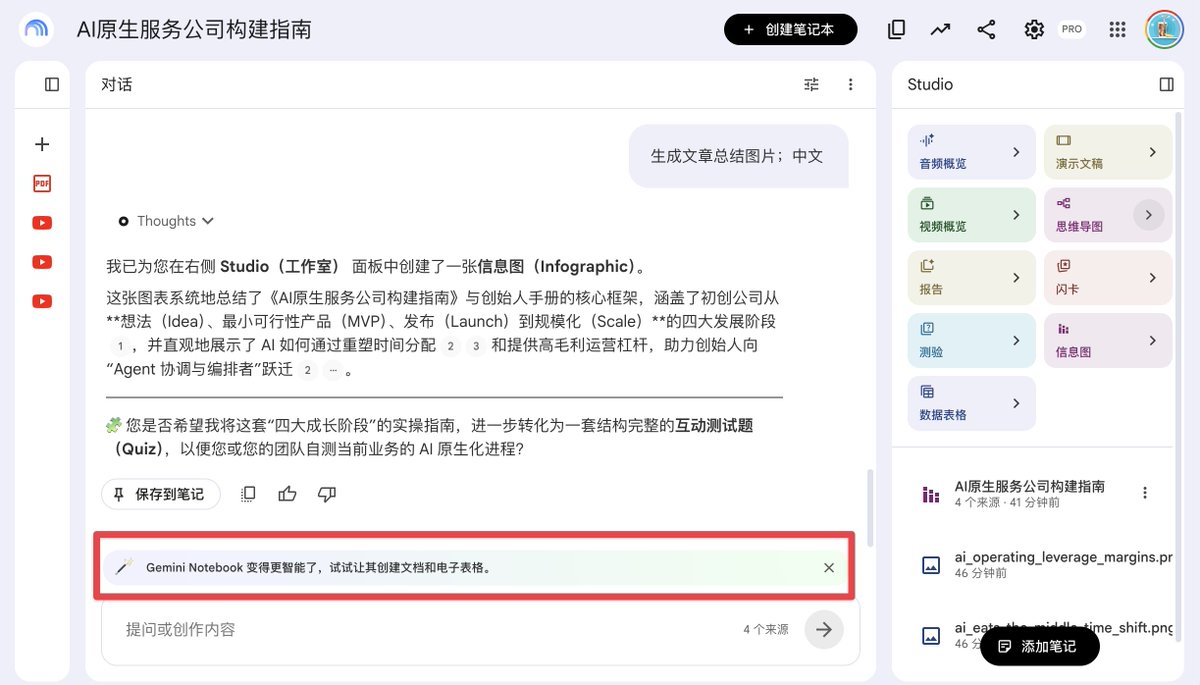Click the thumbs down icon
The height and width of the screenshot is (685, 1200).
point(326,494)
